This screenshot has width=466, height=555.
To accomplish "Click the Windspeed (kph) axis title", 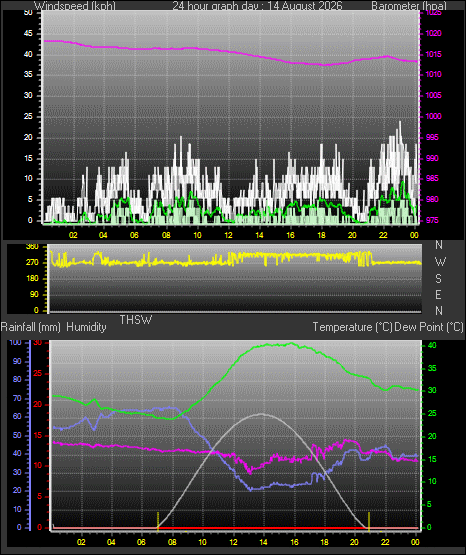I will [75, 6].
